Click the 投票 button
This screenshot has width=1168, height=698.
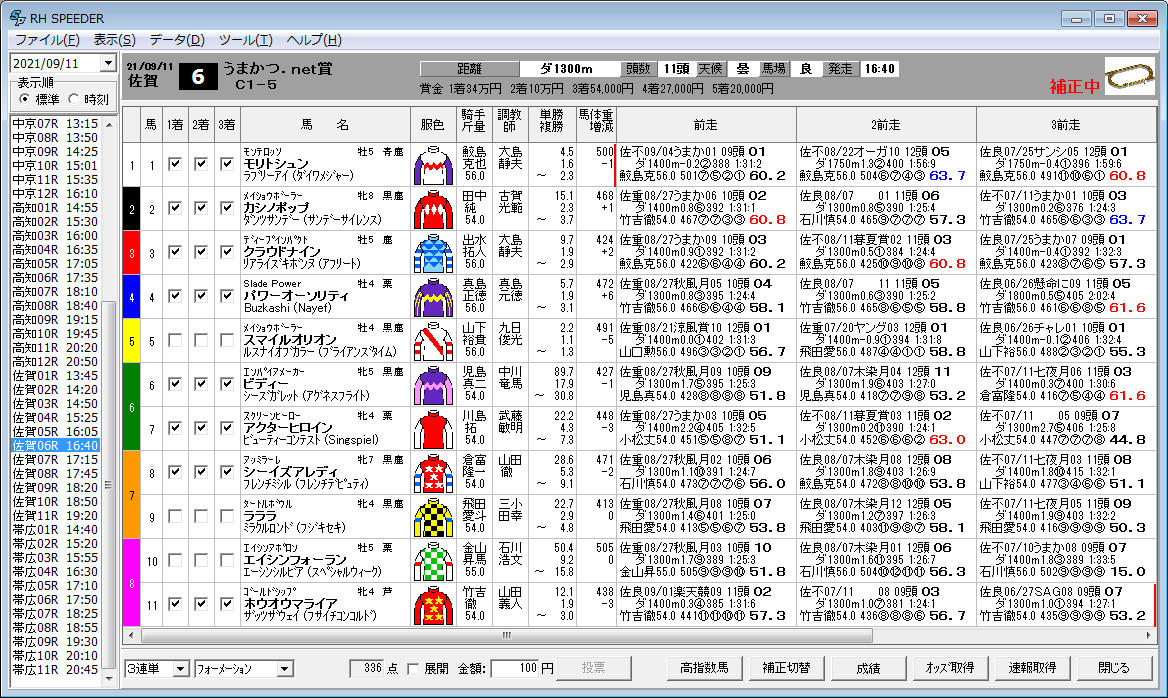click(594, 668)
